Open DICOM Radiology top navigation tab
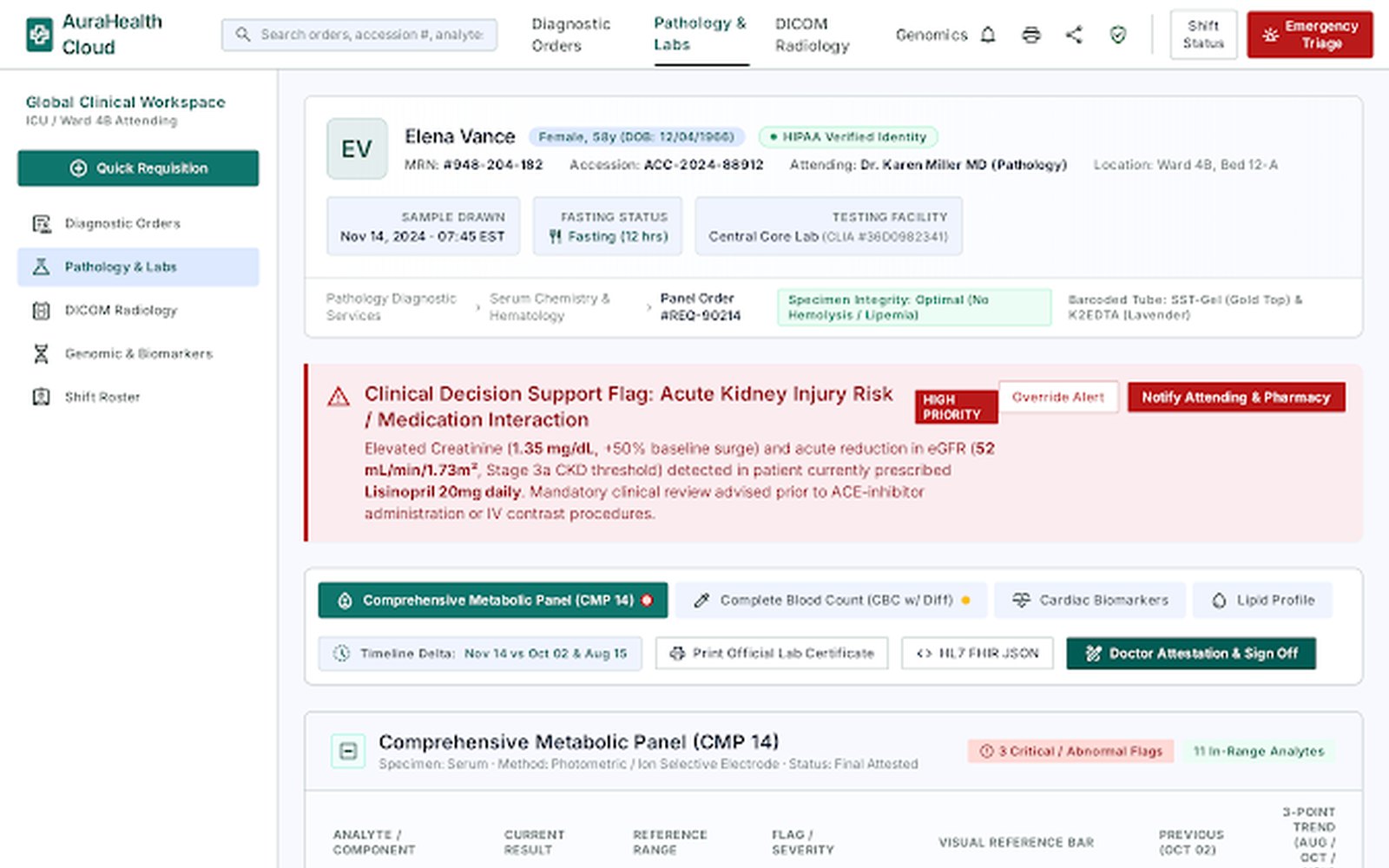 click(812, 35)
